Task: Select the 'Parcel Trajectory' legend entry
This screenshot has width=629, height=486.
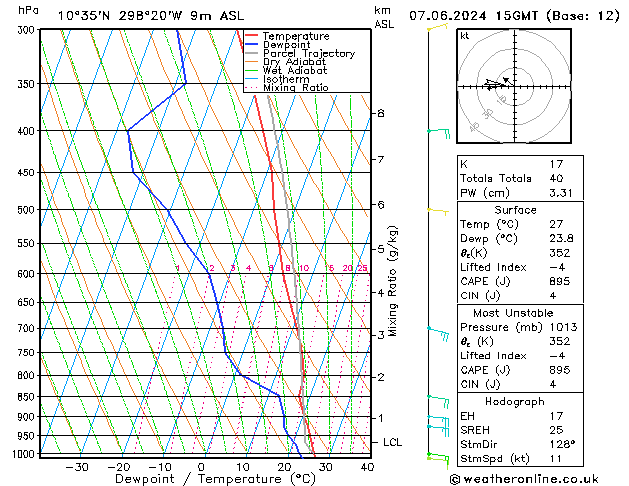Action: (x=309, y=53)
